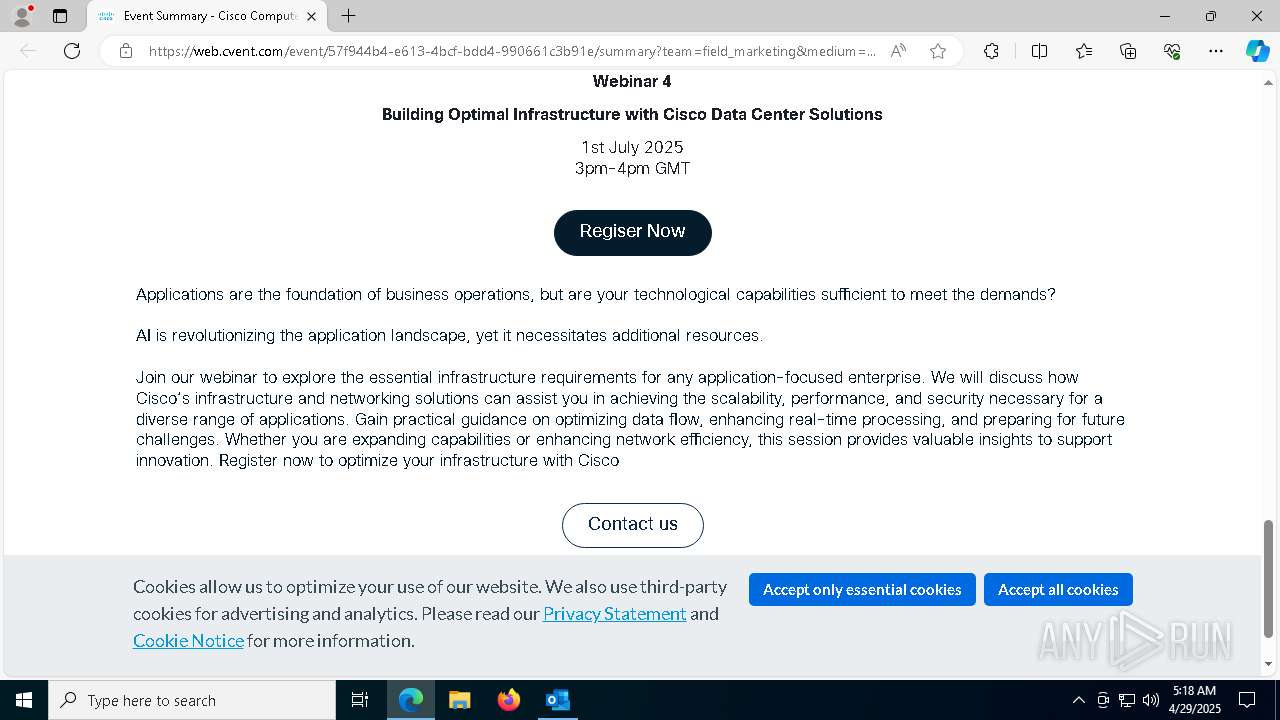
Task: Open network status tray icon
Action: point(1127,700)
